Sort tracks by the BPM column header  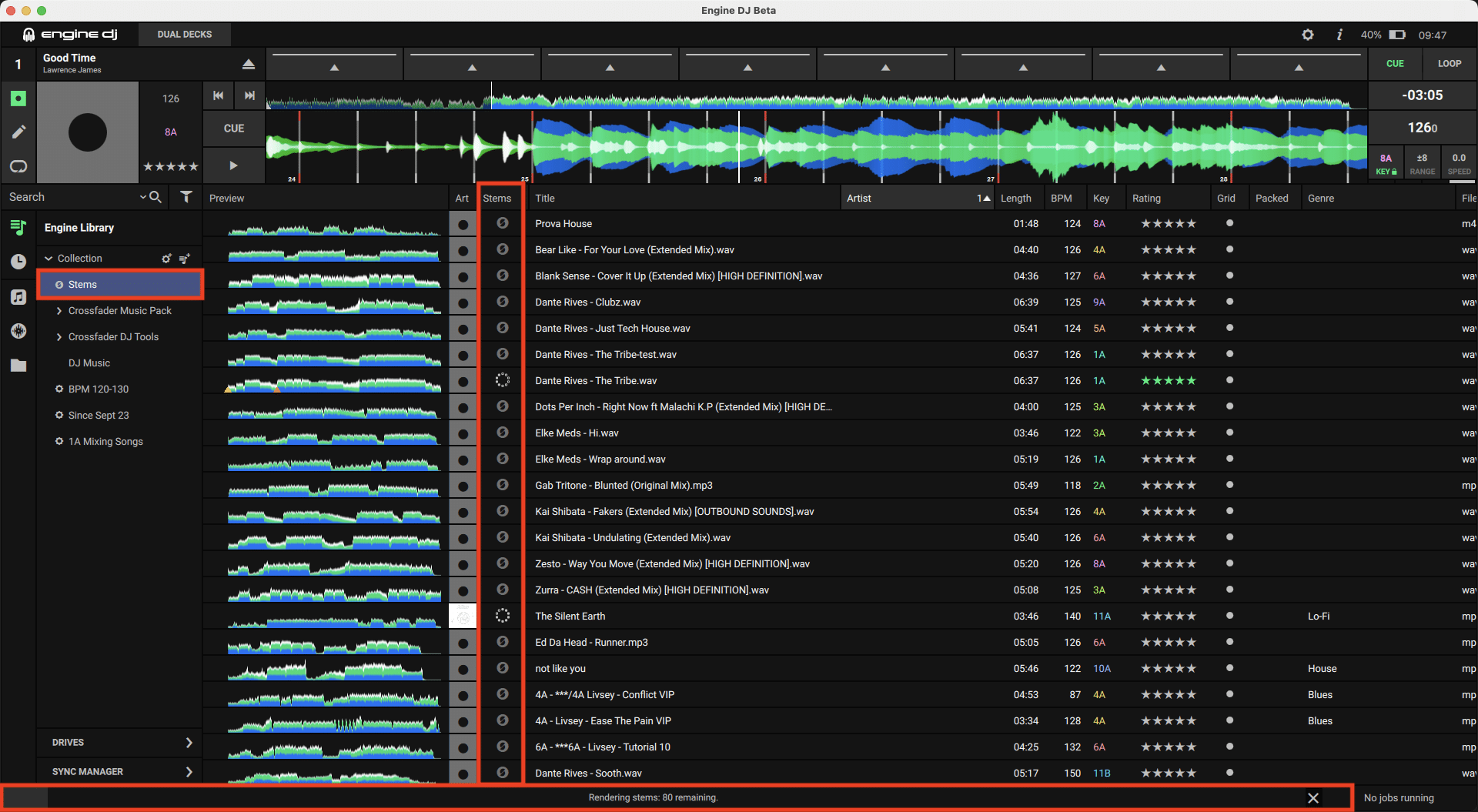tap(1061, 199)
